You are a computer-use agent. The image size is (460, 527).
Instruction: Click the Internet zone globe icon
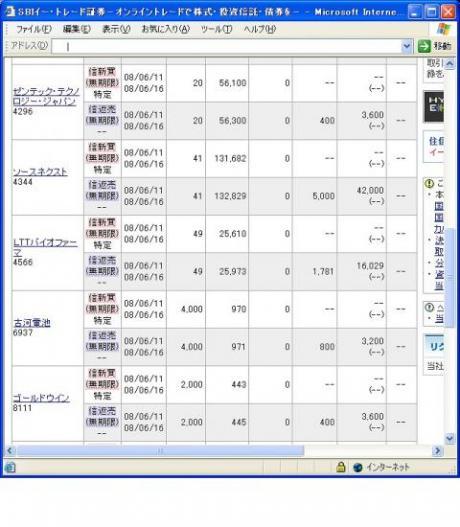coord(358,467)
